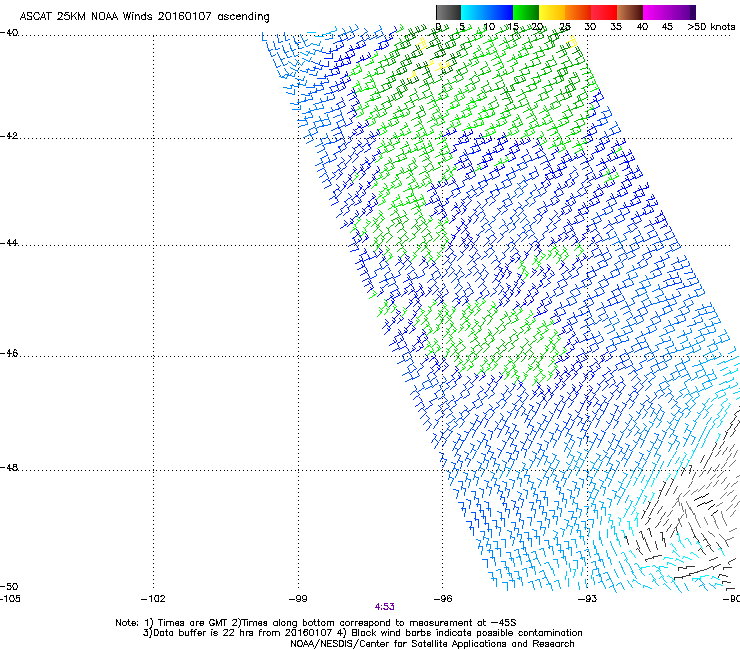The image size is (740, 650).
Task: Click the -99 longitude axis label
Action: (x=298, y=599)
